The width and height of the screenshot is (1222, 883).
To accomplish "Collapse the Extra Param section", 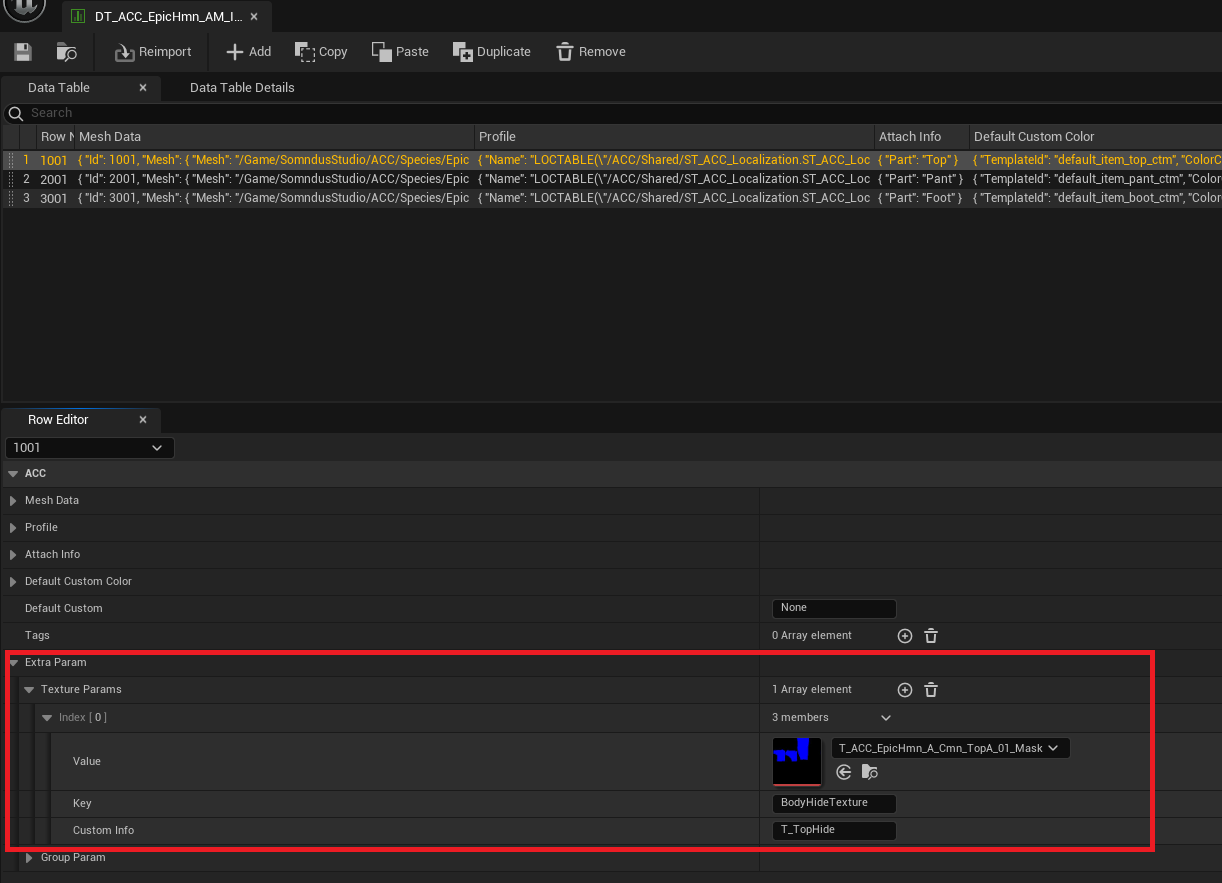I will (x=12, y=662).
